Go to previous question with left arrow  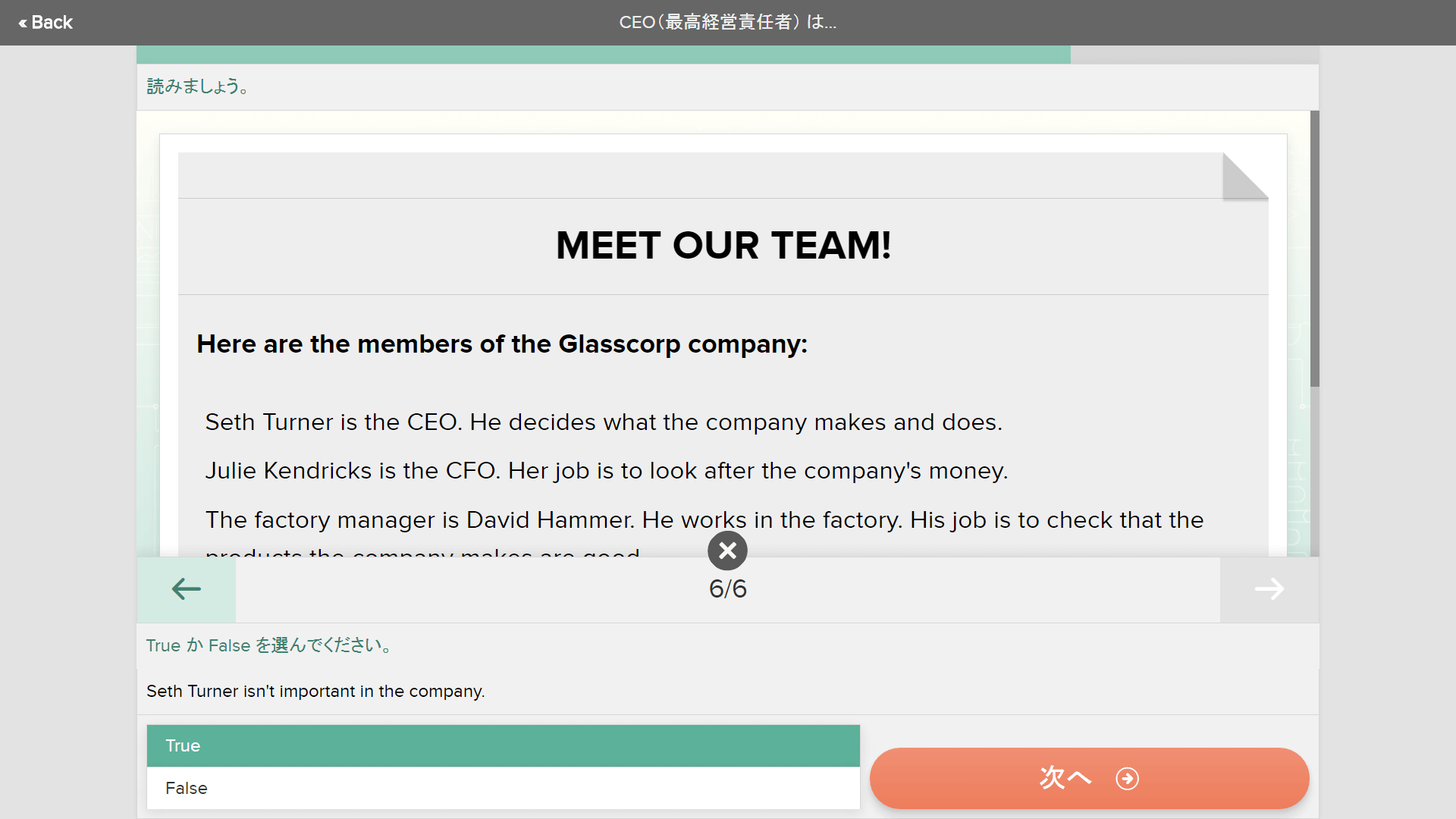[x=187, y=589]
